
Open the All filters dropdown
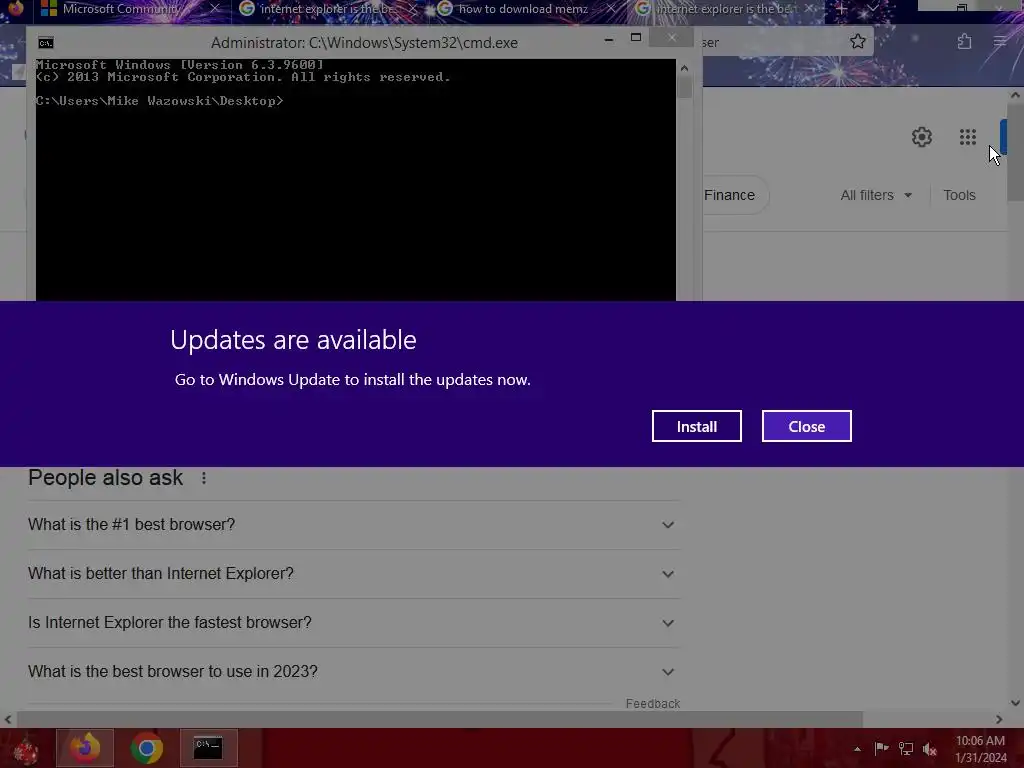coord(876,195)
